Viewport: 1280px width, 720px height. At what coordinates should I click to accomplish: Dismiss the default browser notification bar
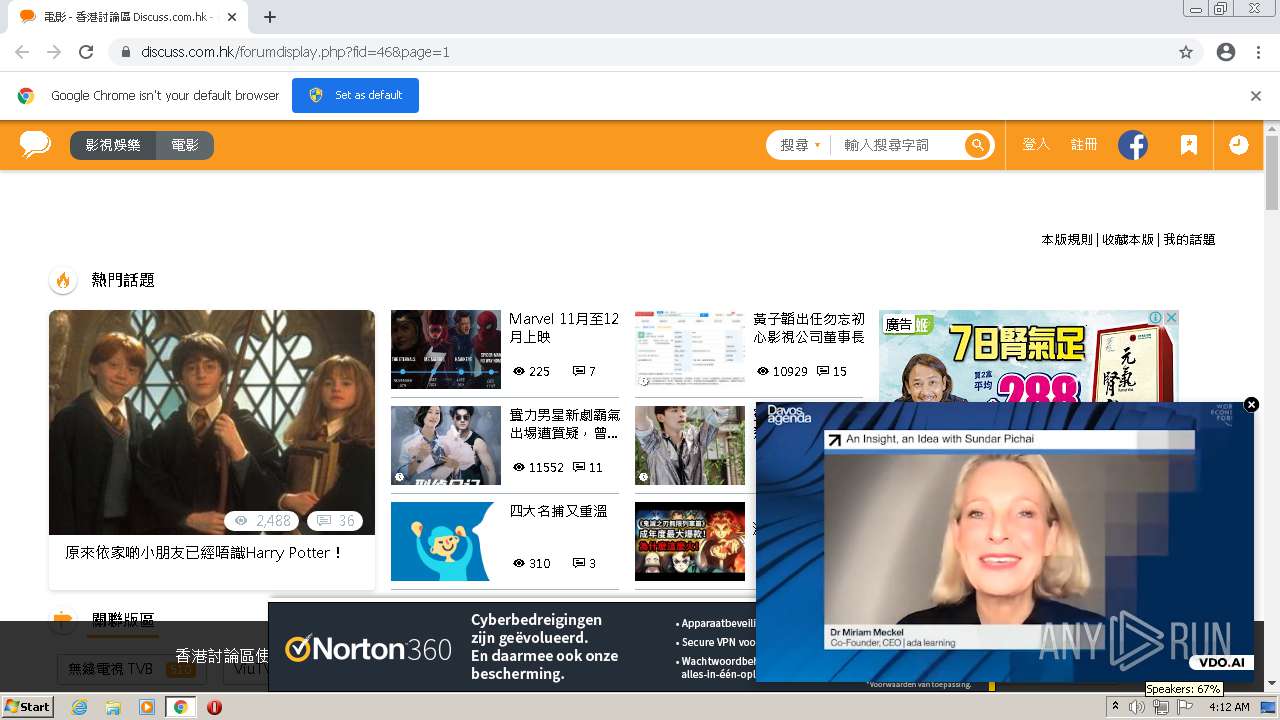1256,96
